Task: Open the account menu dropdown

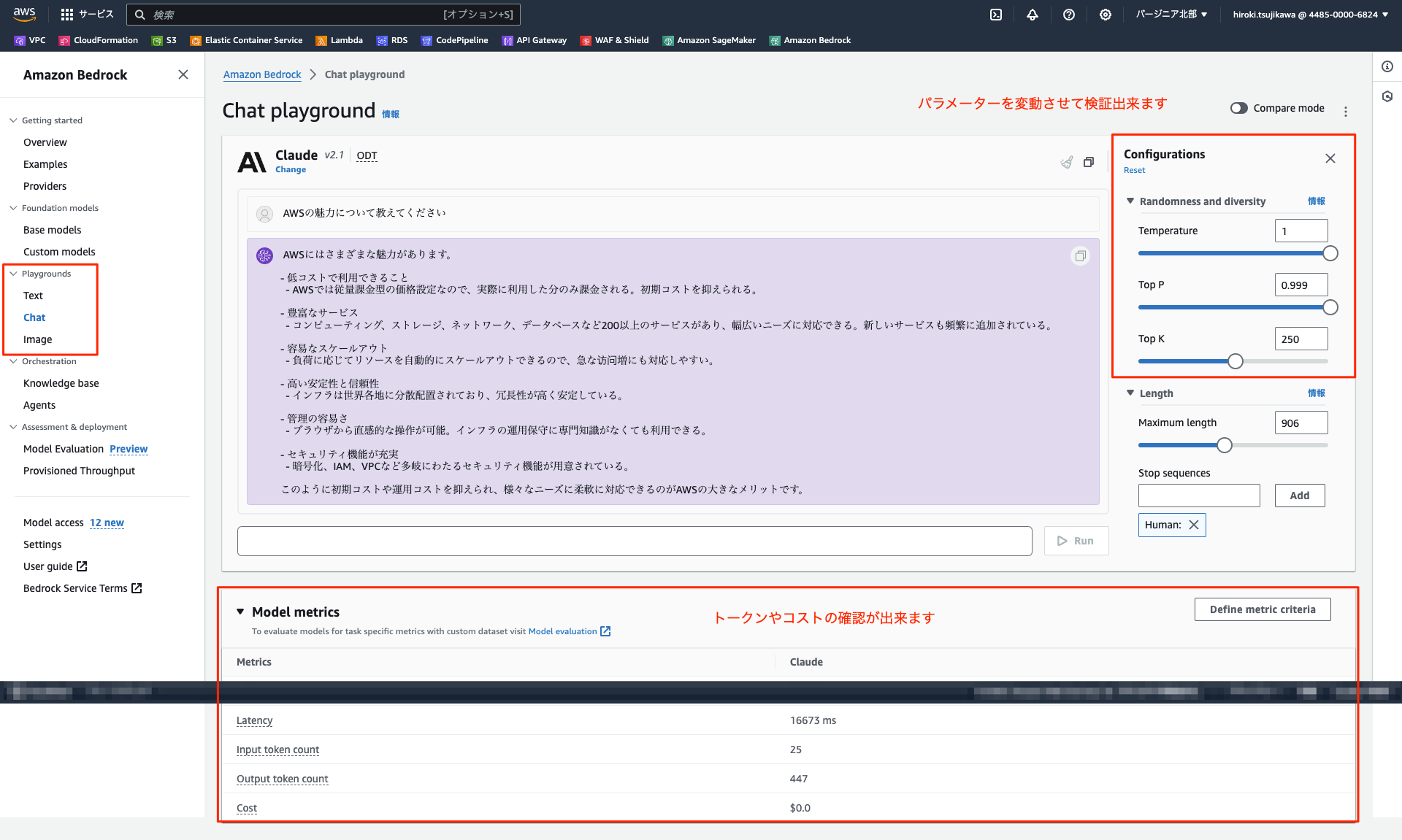Action: (x=1311, y=14)
